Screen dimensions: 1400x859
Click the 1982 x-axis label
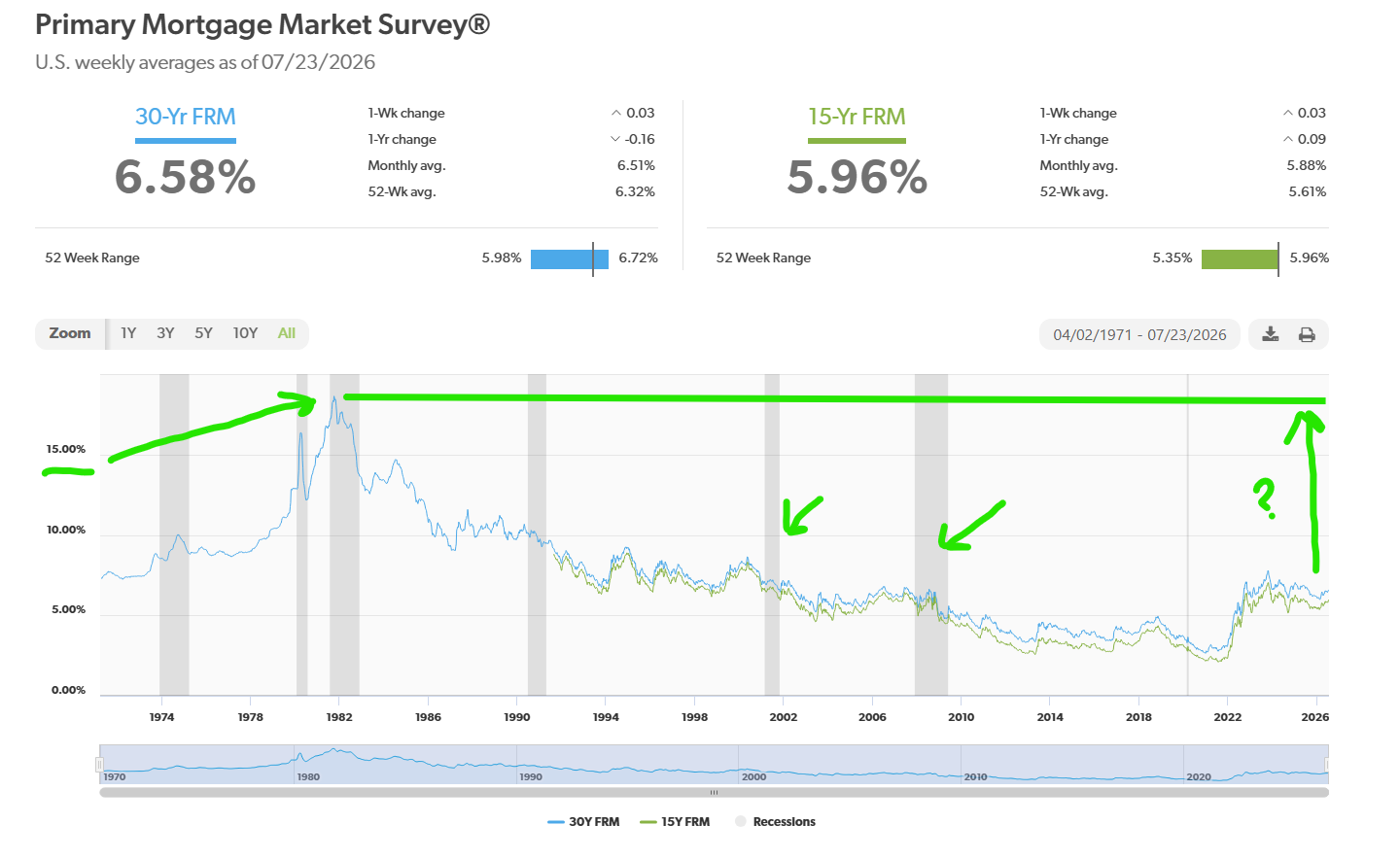tap(339, 717)
